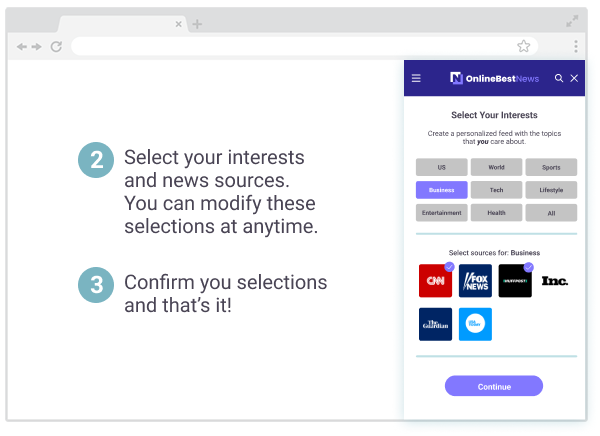This screenshot has width=600, height=436.
Task: Toggle the Fox News source
Action: [475, 281]
